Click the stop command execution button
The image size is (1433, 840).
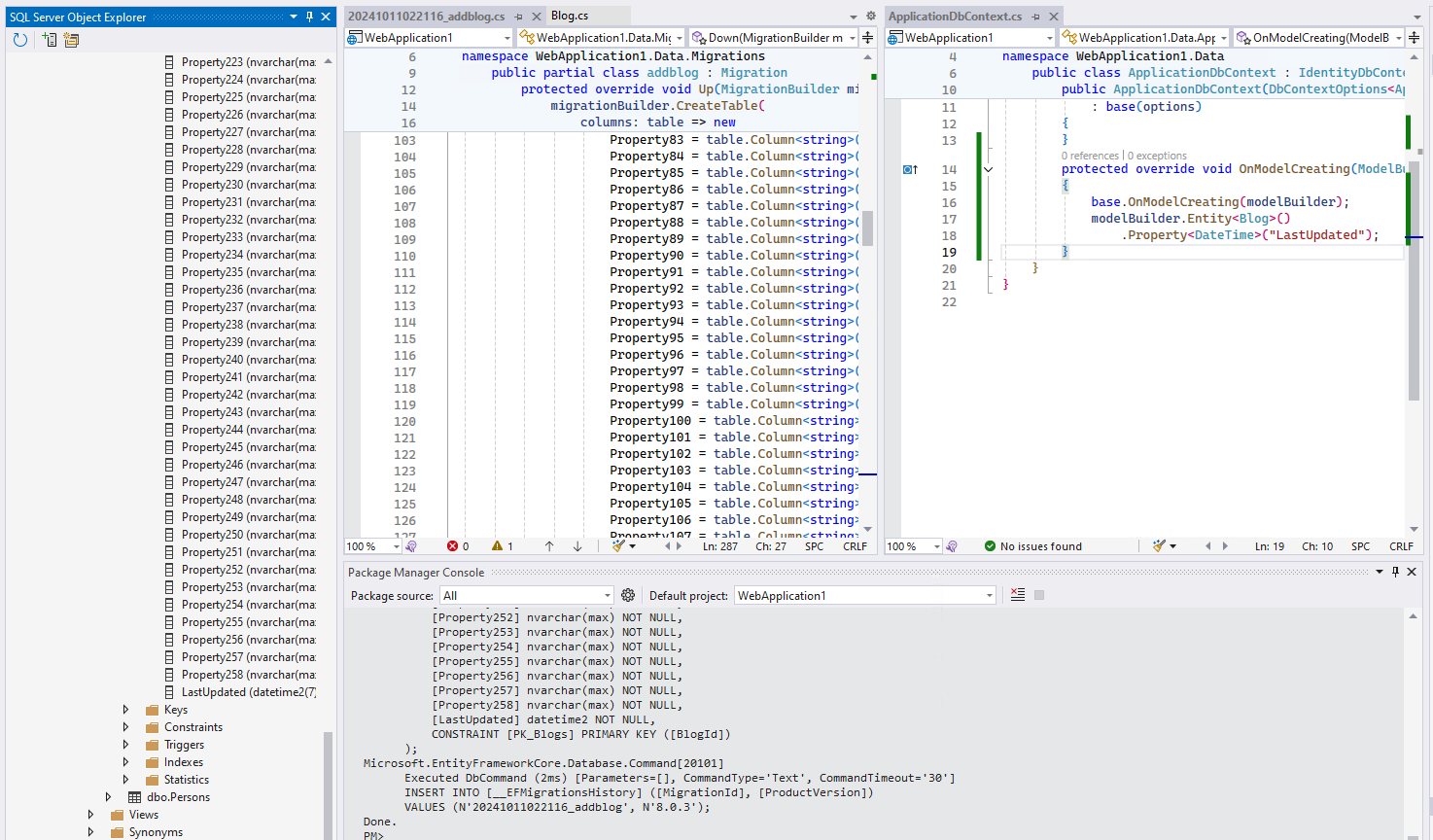[1039, 595]
